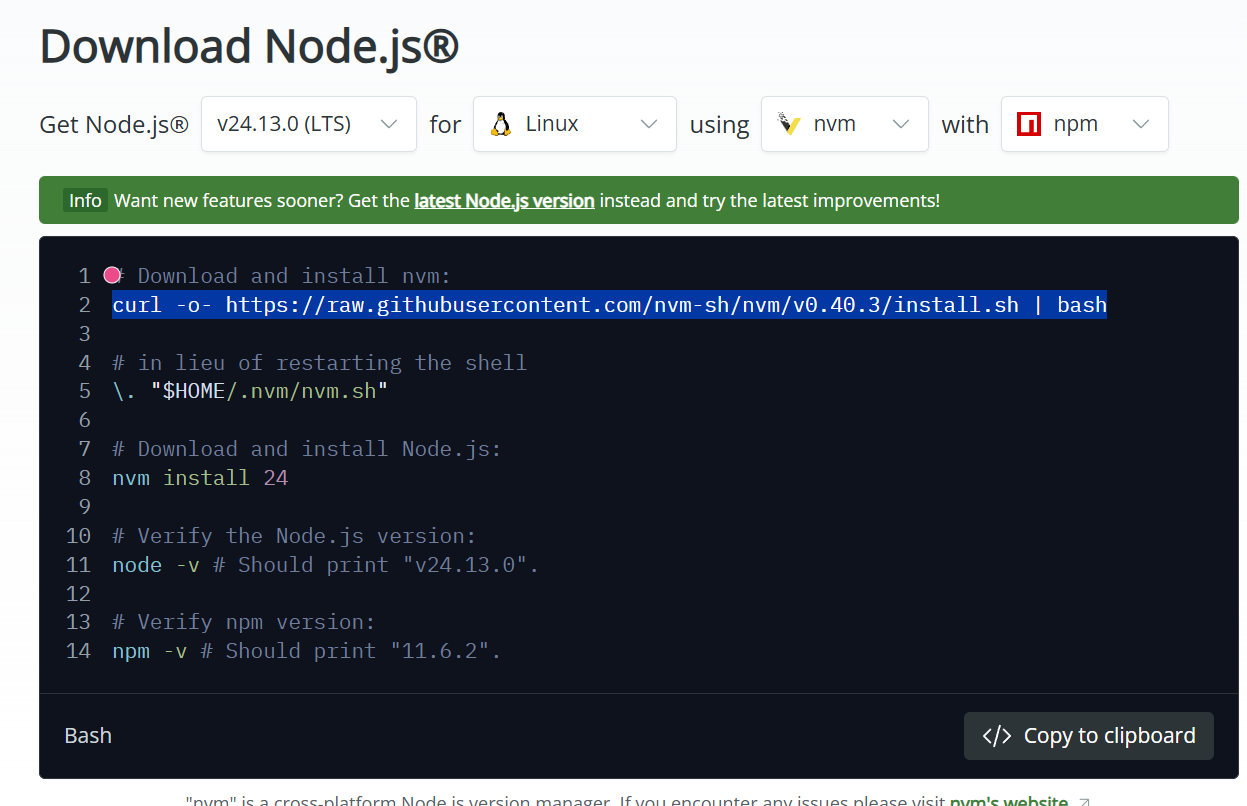This screenshot has width=1247, height=806.
Task: Click the Linux penguin icon
Action: 501,124
